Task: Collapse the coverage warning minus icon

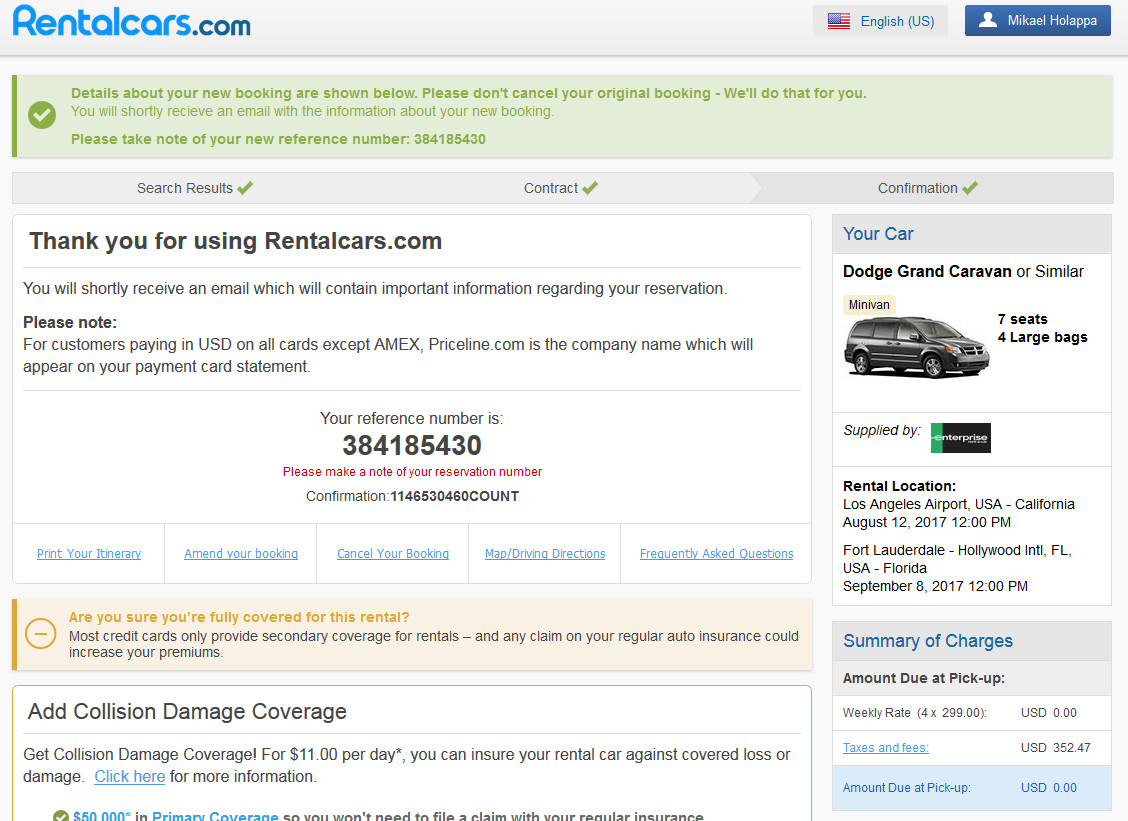Action: 41,634
